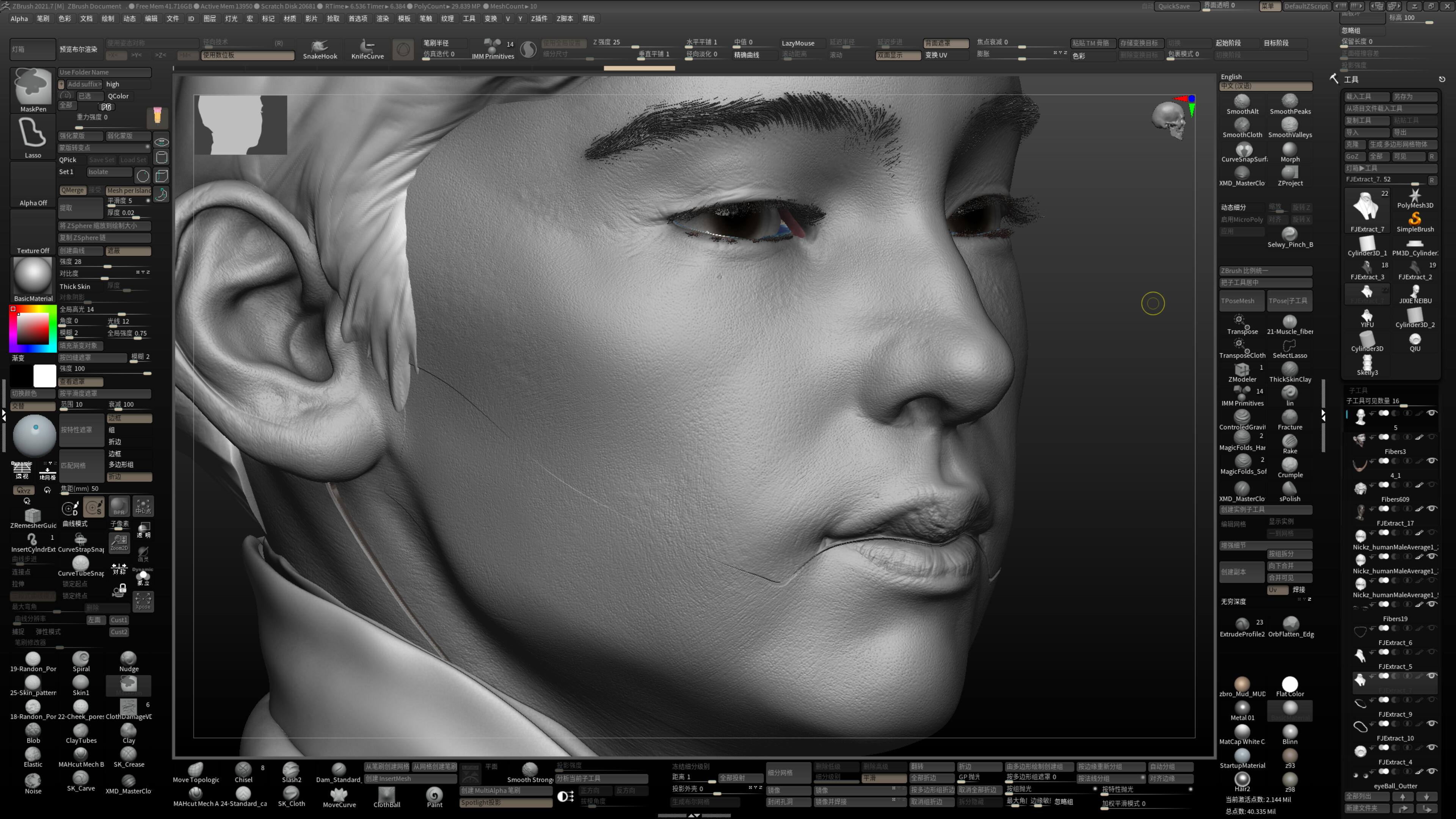Image resolution: width=1456 pixels, height=819 pixels.
Task: Open the 灯箱▶工具 lightbox tools
Action: [x=1390, y=168]
